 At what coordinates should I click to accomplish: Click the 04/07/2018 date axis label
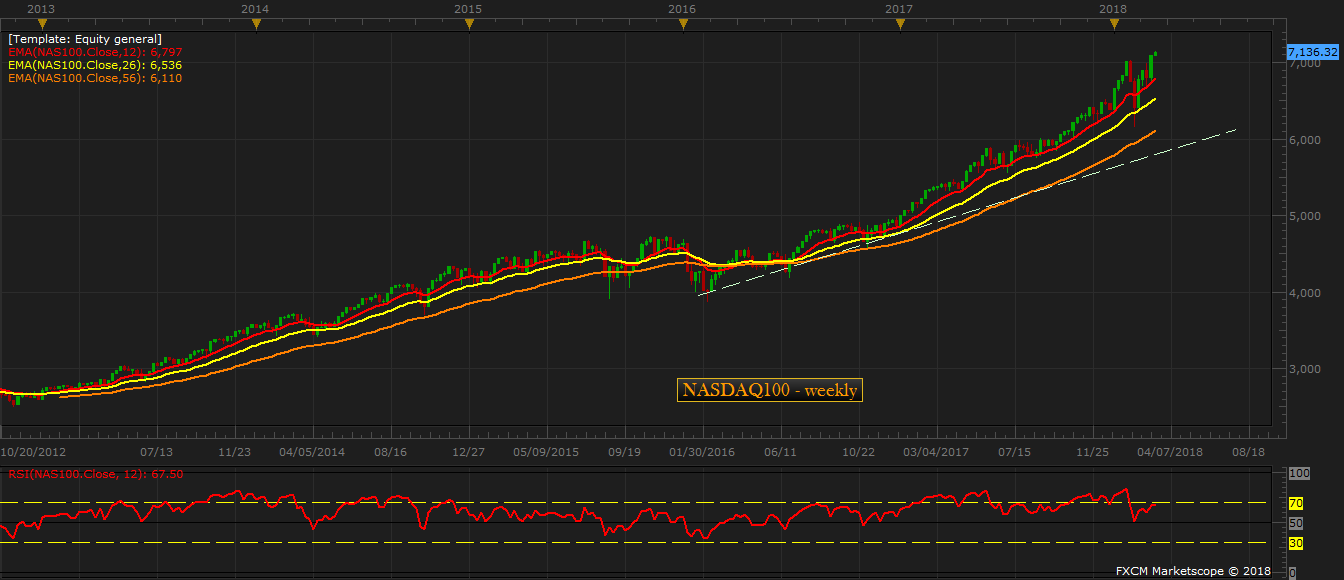pyautogui.click(x=1169, y=452)
